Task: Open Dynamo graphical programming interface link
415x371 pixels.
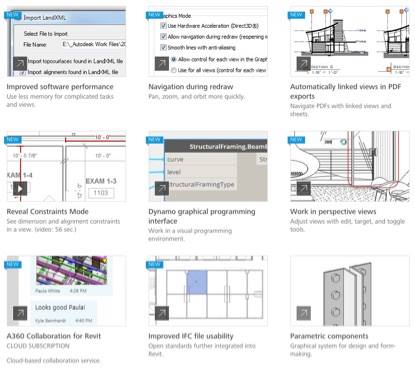Action: pos(202,216)
